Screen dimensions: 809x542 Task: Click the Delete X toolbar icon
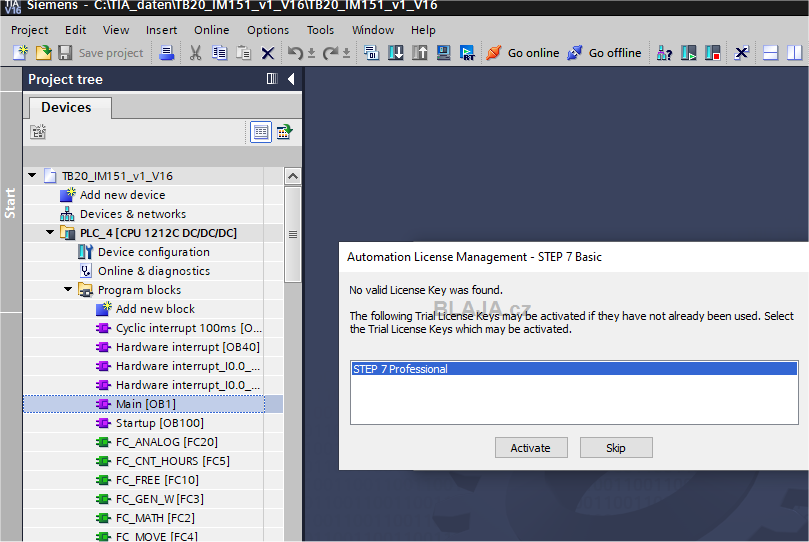(268, 53)
